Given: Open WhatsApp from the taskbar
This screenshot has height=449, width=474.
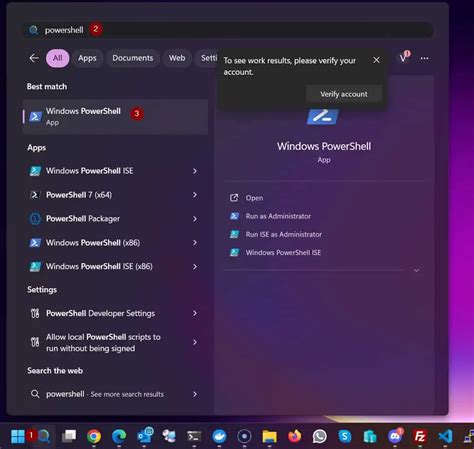Looking at the screenshot, I should pos(320,436).
